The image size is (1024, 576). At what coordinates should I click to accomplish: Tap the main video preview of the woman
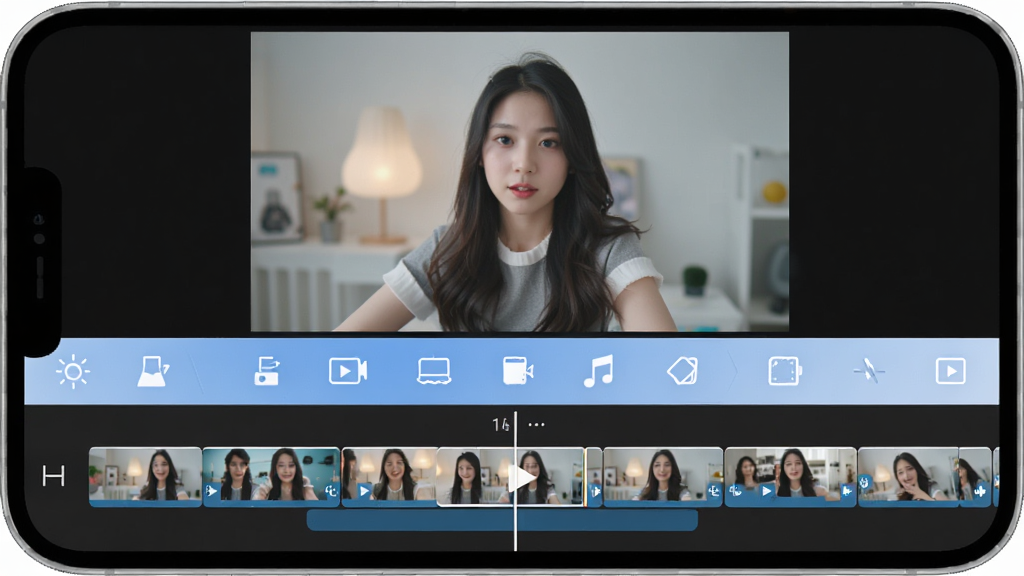point(520,182)
